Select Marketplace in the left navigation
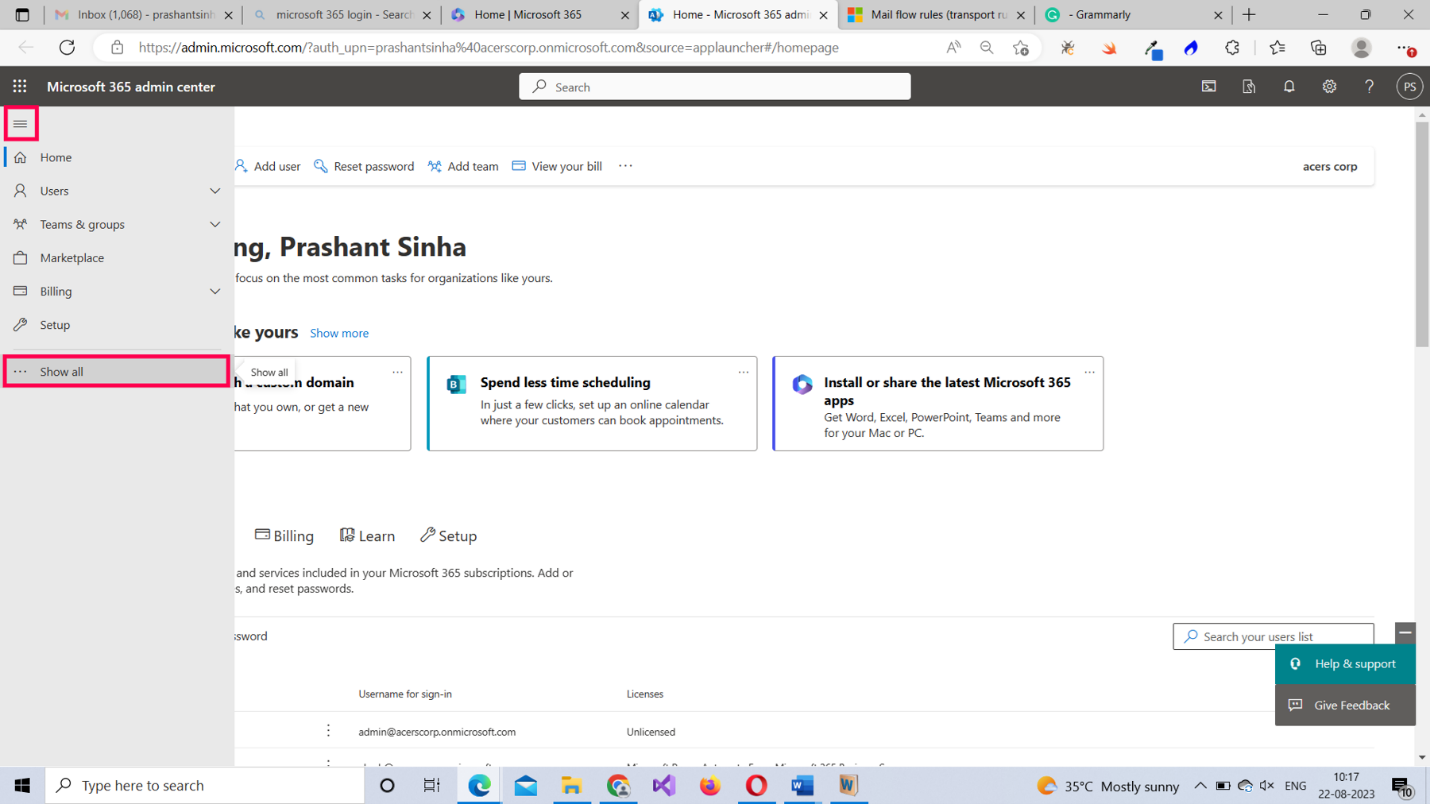This screenshot has width=1430, height=804. point(72,258)
